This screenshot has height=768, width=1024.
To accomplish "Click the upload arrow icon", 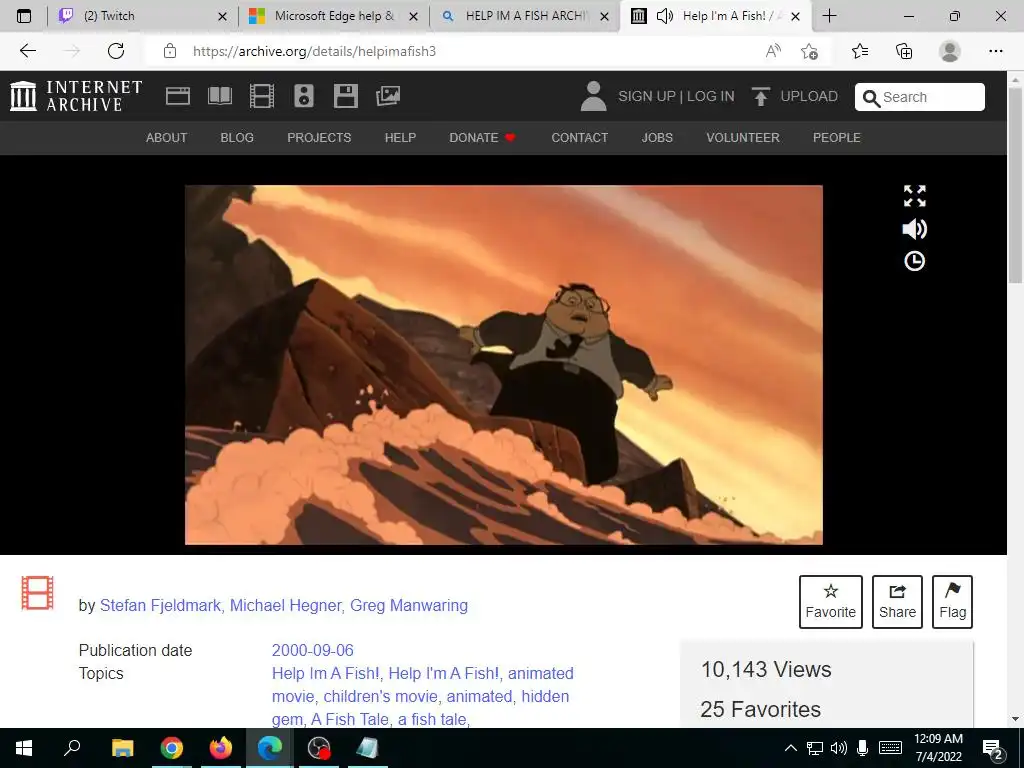I will (x=760, y=96).
